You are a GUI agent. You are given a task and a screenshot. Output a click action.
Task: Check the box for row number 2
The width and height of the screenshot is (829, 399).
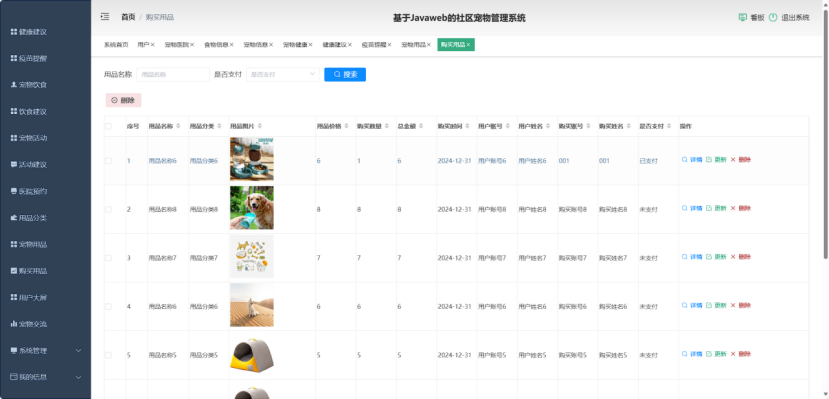(x=108, y=209)
